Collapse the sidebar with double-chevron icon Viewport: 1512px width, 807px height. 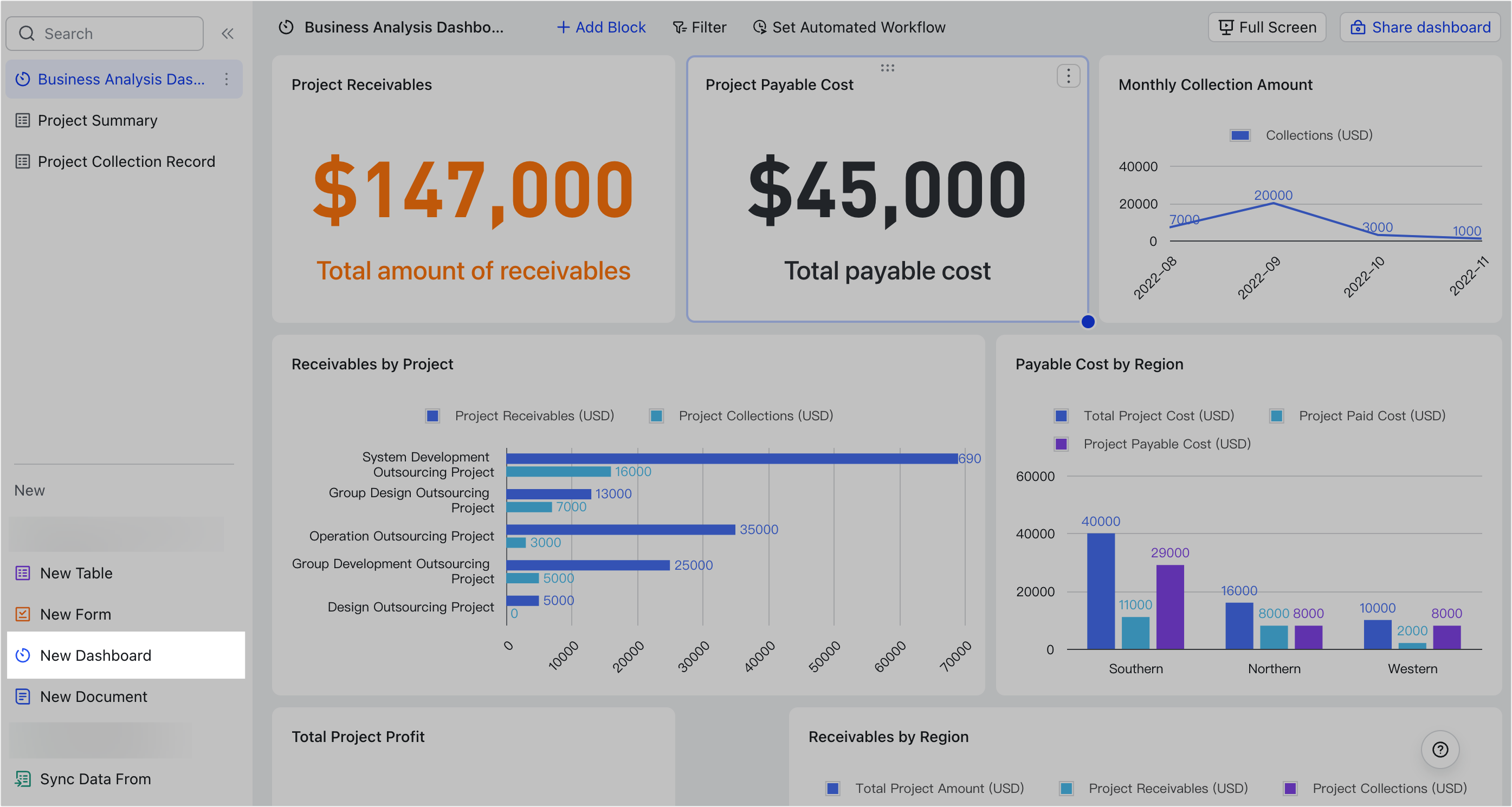(227, 34)
